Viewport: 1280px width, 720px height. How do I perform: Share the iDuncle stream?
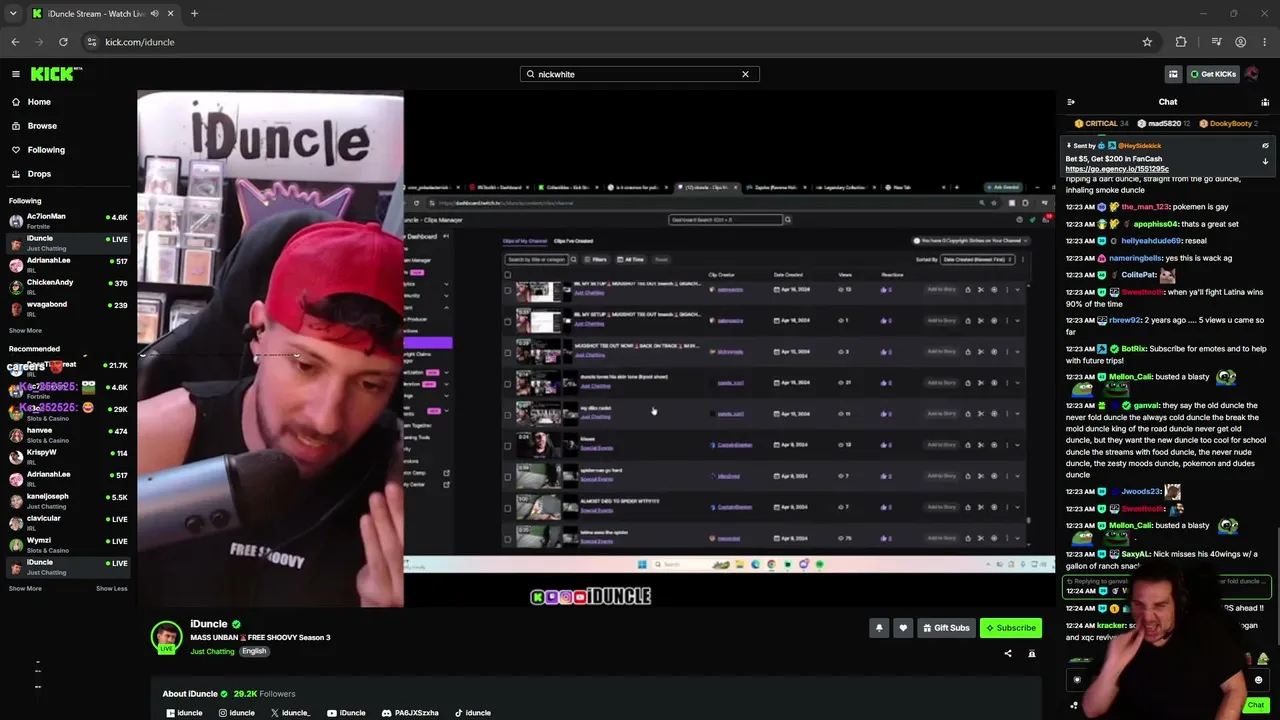click(x=1008, y=654)
